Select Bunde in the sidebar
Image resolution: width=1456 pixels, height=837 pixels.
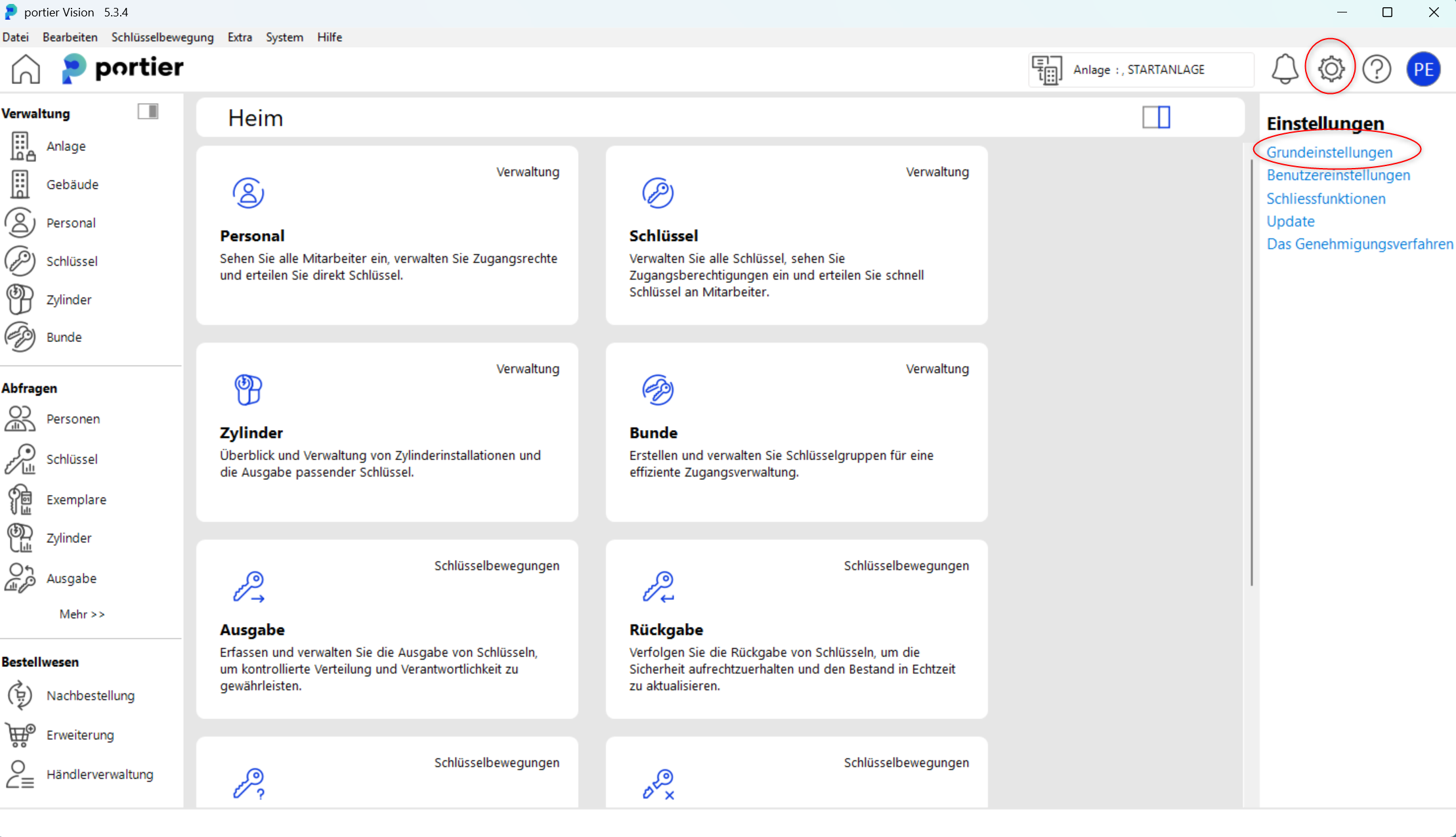coord(64,337)
